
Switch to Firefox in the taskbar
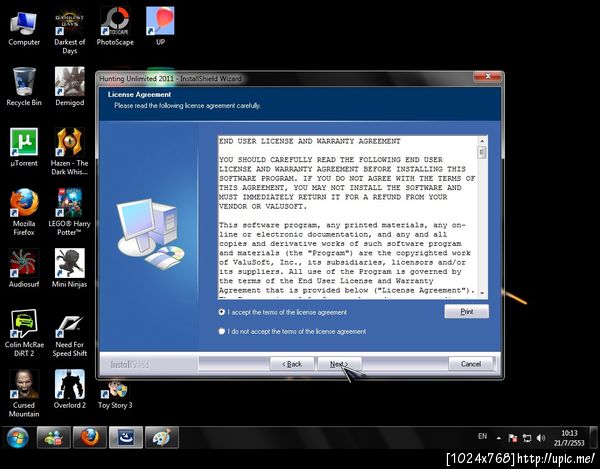(90, 438)
